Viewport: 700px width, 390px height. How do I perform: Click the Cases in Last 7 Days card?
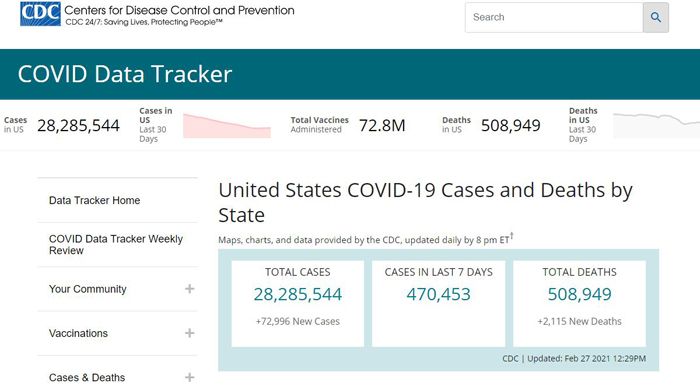click(x=438, y=303)
